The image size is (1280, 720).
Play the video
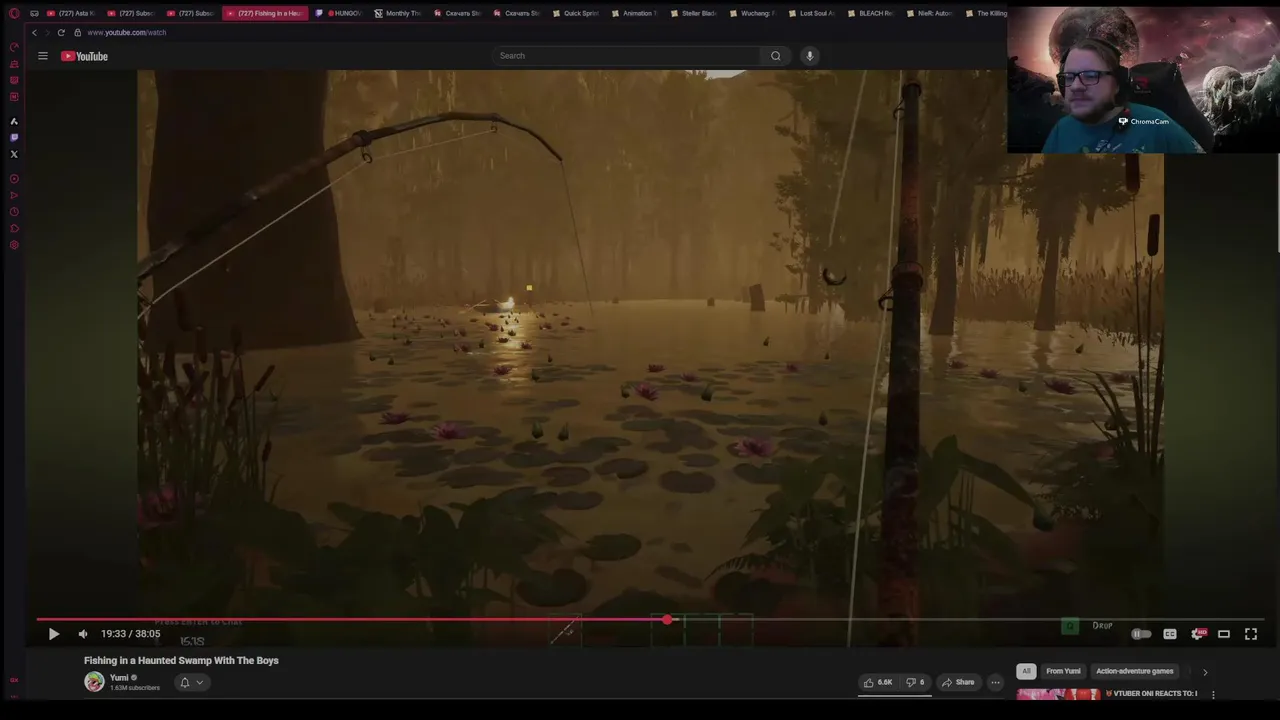pyautogui.click(x=54, y=634)
